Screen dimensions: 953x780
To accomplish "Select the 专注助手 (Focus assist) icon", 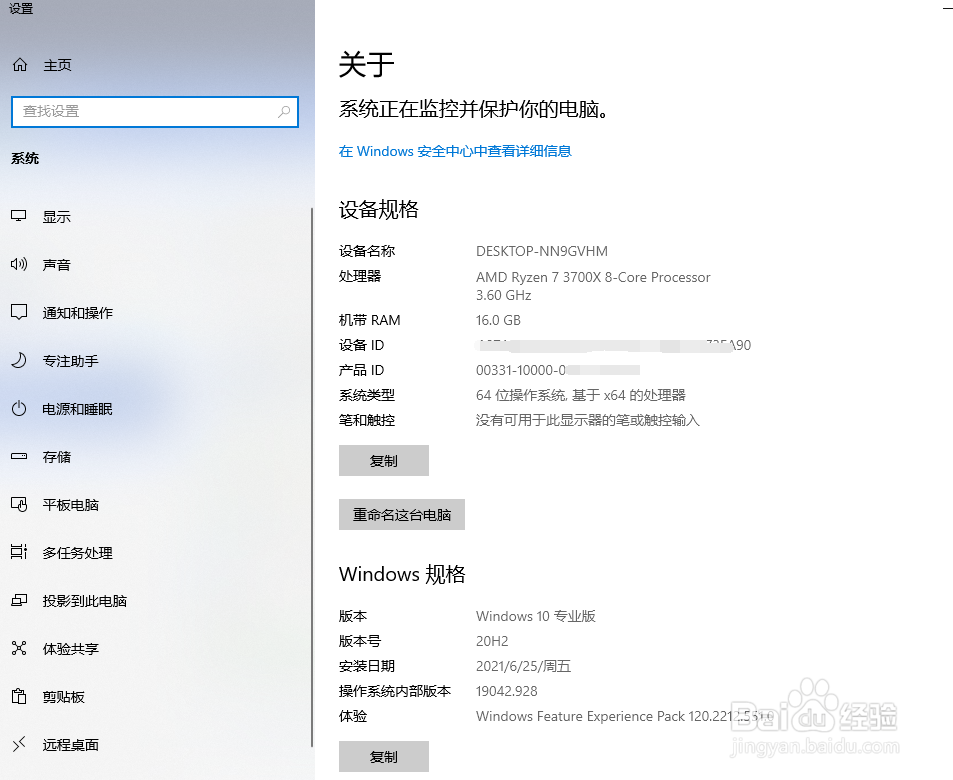I will 20,360.
